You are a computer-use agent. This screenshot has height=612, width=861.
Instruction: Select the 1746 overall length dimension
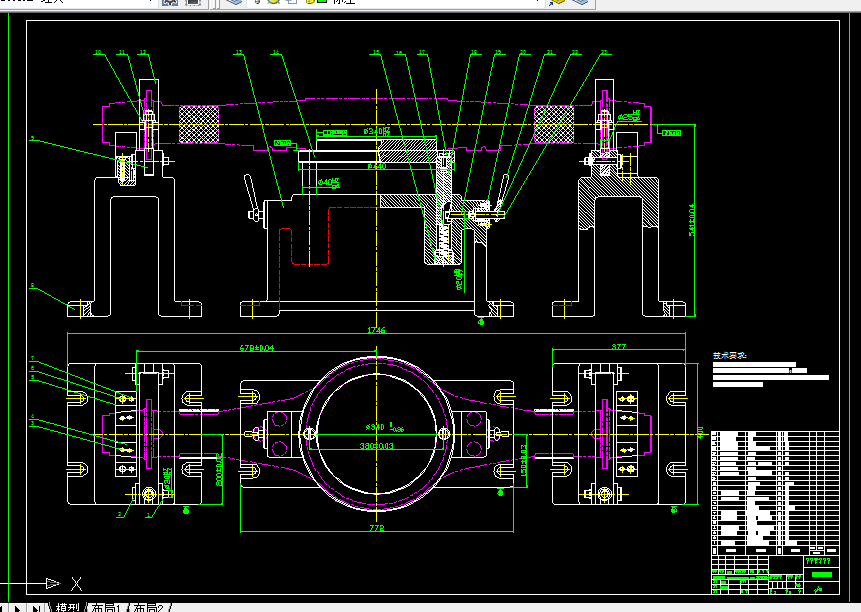click(x=376, y=330)
